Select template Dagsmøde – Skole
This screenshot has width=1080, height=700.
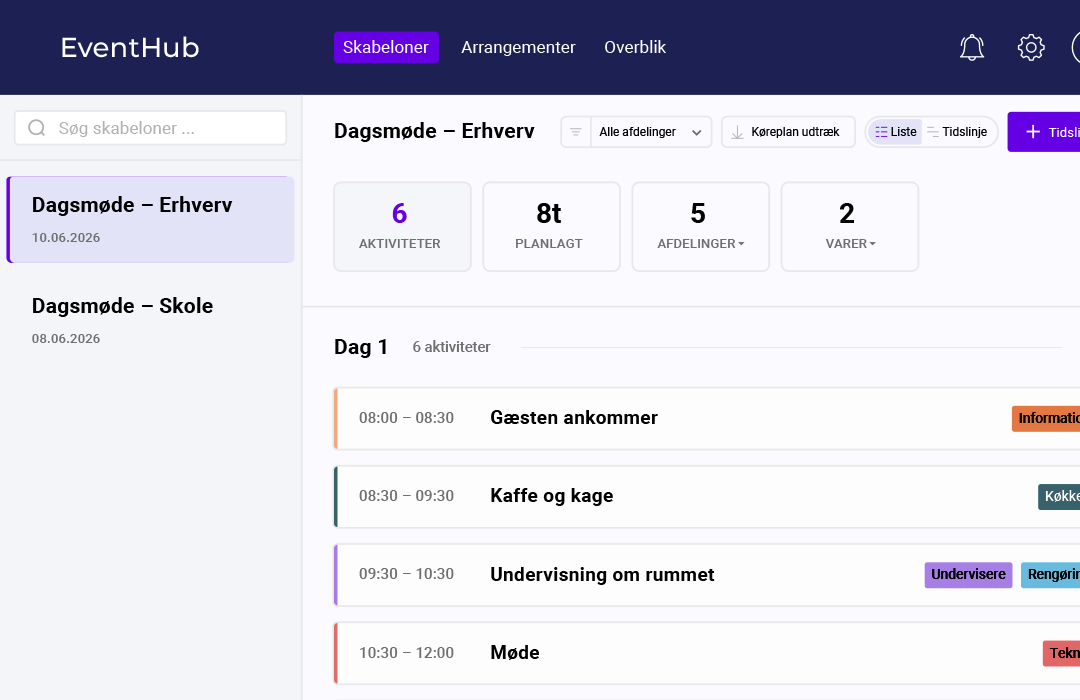(x=150, y=320)
